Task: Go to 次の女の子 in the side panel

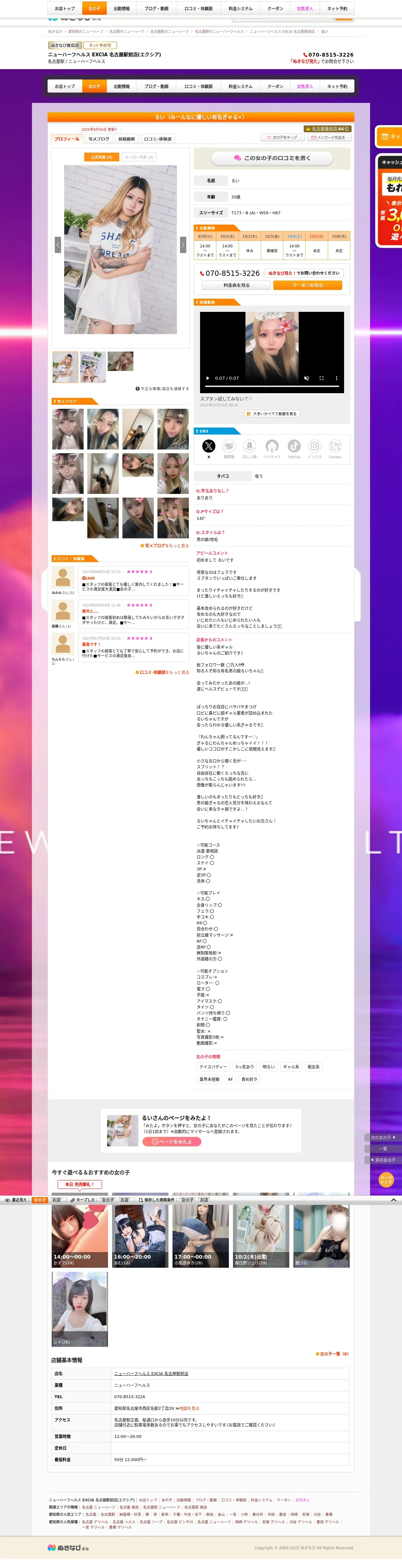Action: (x=384, y=1137)
